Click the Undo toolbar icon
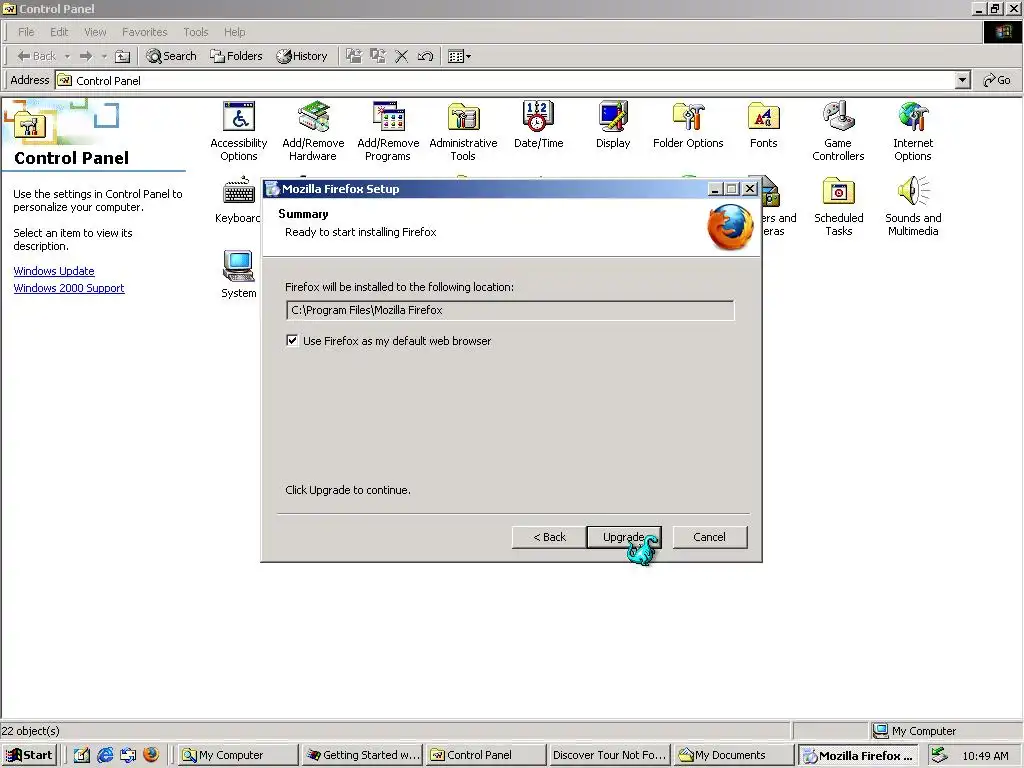This screenshot has height=768, width=1024. pos(425,56)
